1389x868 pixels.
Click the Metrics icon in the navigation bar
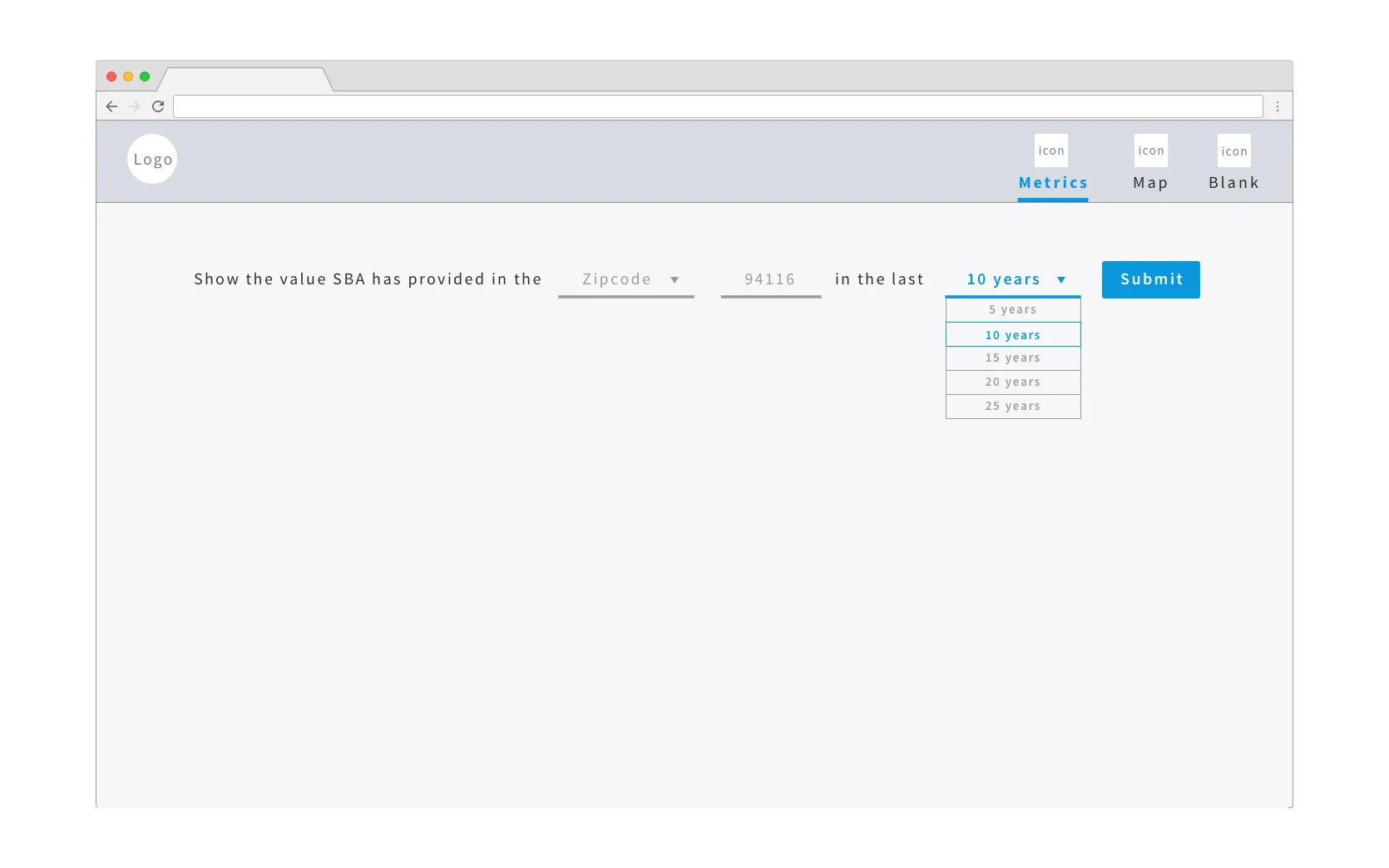1050,150
